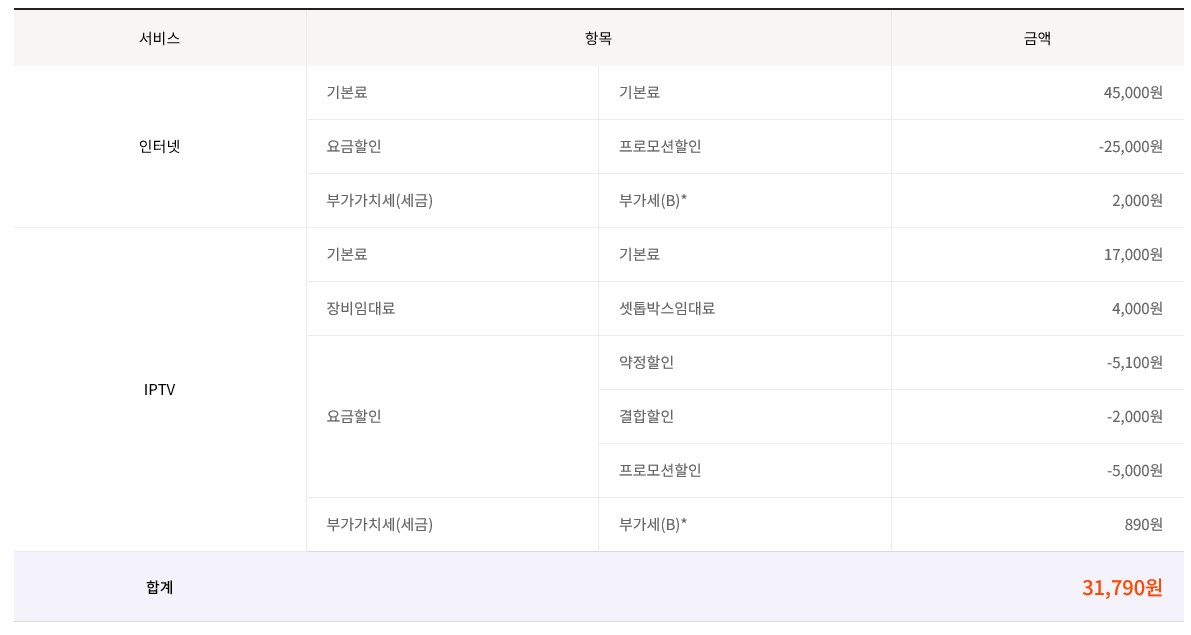Click the 금액 column header
This screenshot has height=635, width=1191.
tap(1037, 39)
